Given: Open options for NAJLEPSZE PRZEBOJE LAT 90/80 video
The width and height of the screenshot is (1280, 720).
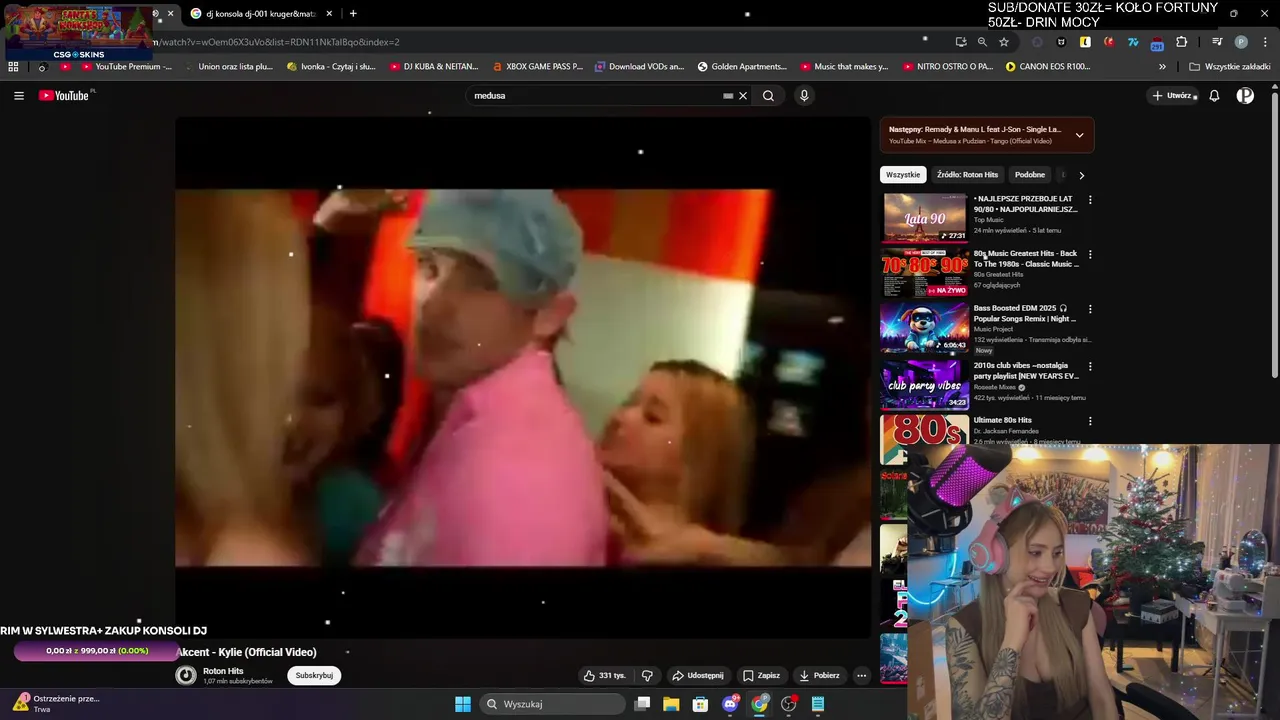Looking at the screenshot, I should [1090, 200].
